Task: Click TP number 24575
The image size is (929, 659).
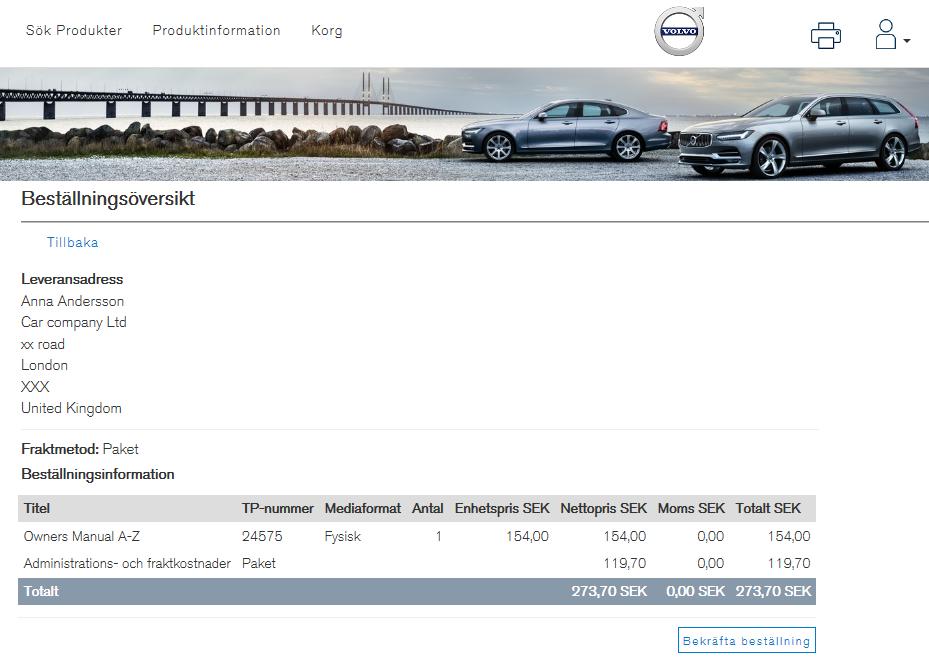Action: 262,536
